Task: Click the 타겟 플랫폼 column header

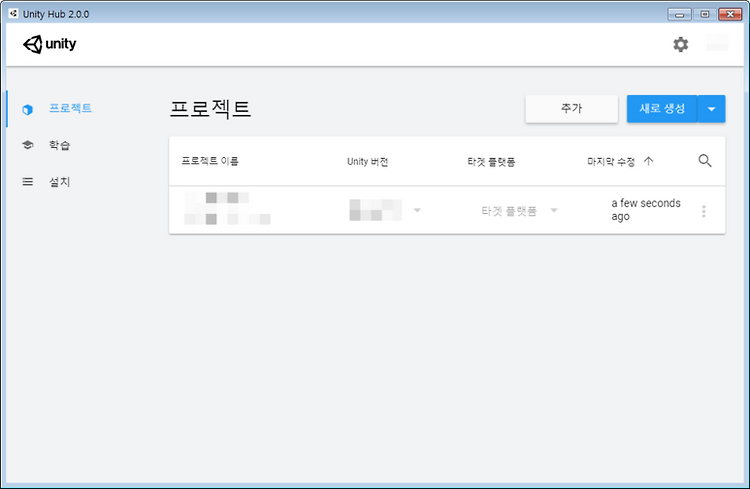Action: 491,162
